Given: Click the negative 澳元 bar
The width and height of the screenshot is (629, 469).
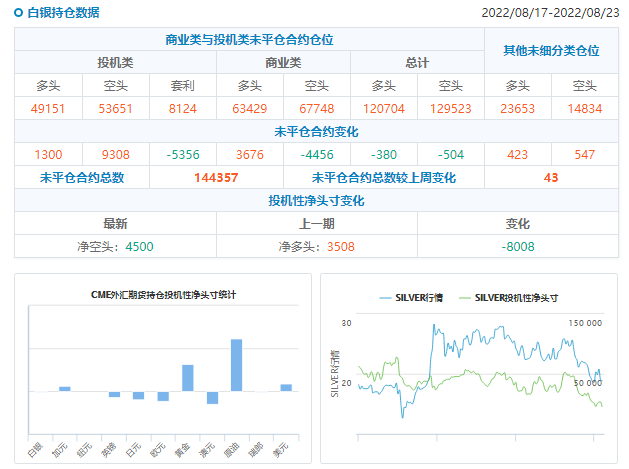Looking at the screenshot, I should tap(212, 397).
